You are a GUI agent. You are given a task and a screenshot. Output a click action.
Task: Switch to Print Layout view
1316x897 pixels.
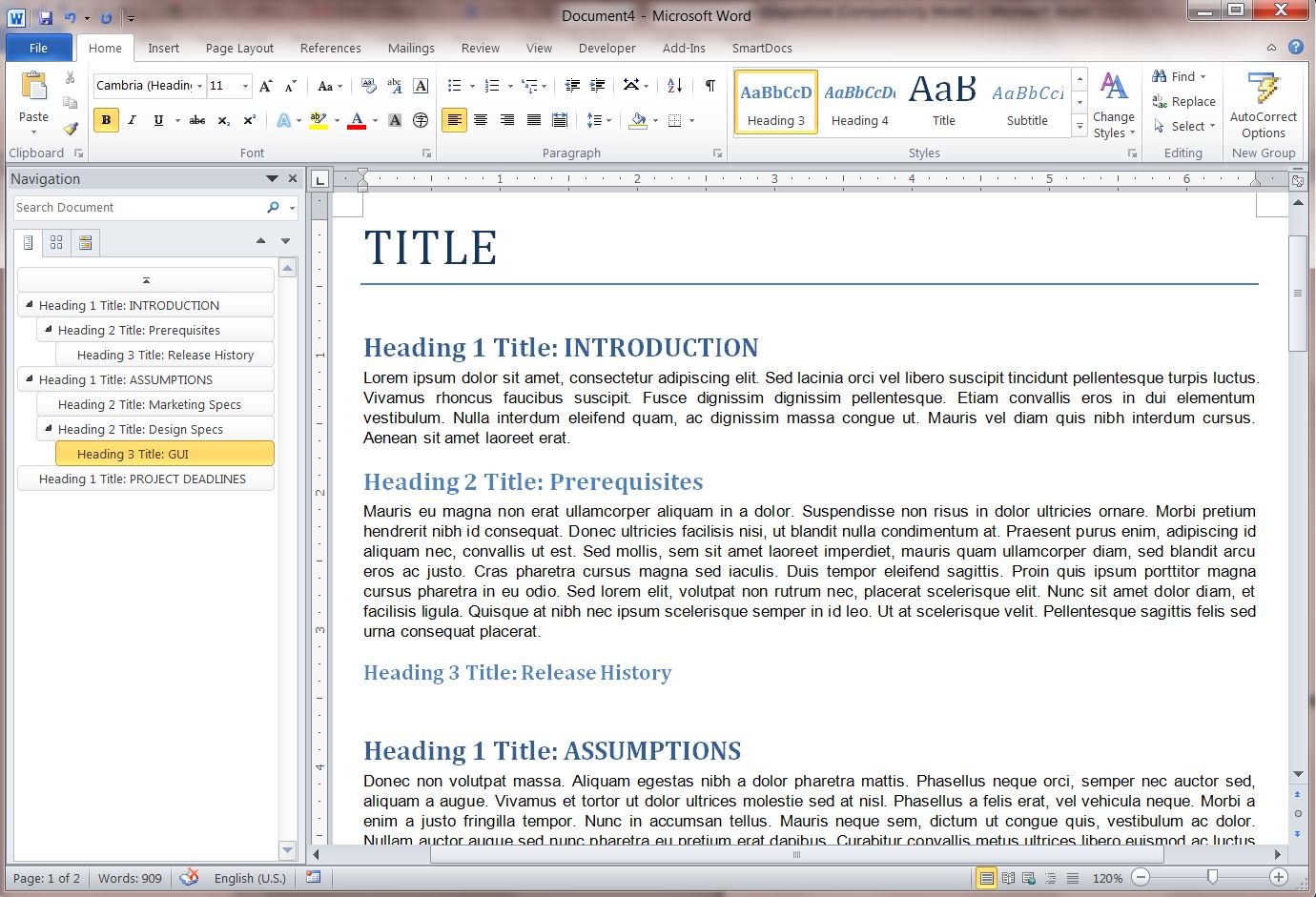coord(986,878)
